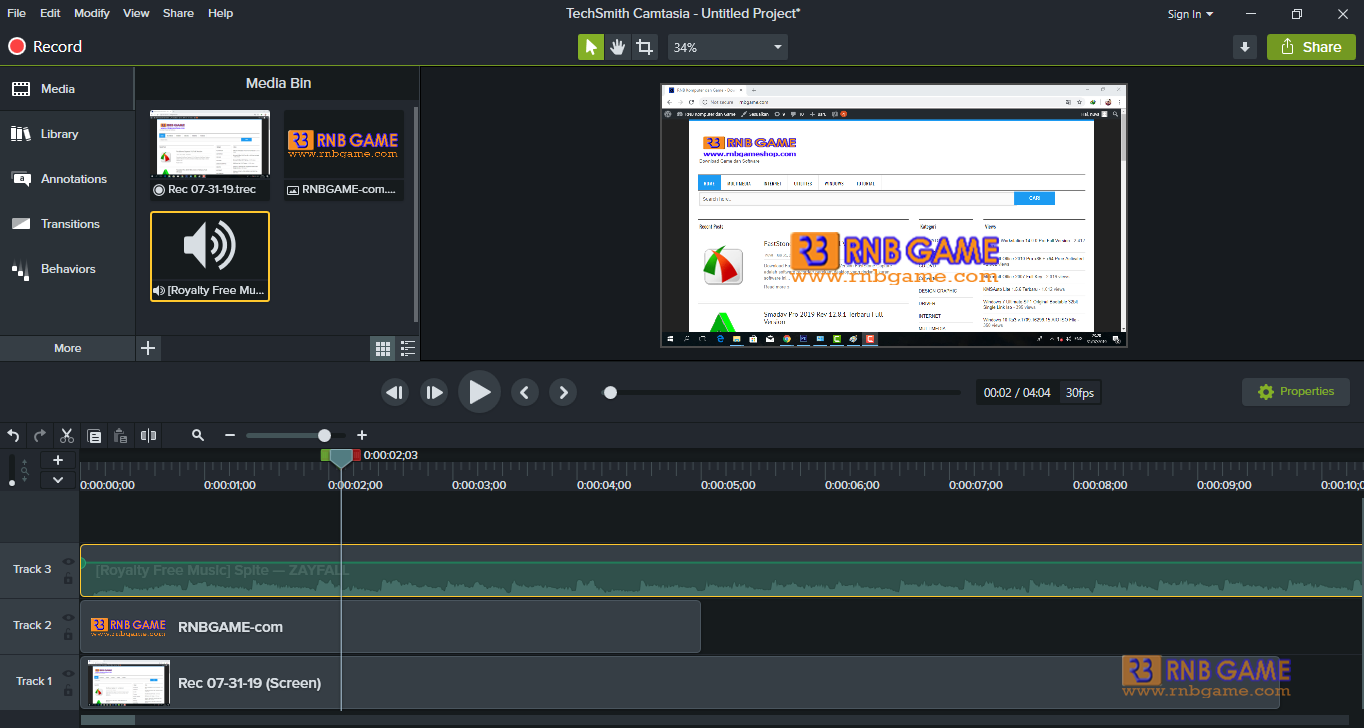Screen dimensions: 1364x728
Task: Expand the track options chevron below add track
Action: click(x=58, y=480)
